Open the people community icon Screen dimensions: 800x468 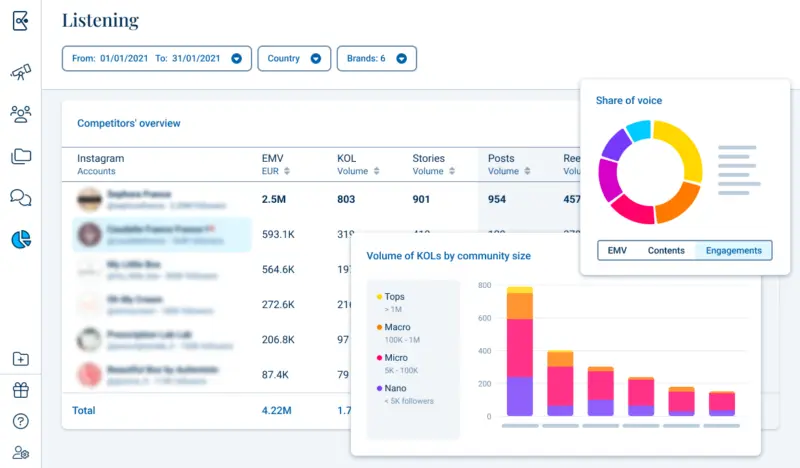coord(20,114)
